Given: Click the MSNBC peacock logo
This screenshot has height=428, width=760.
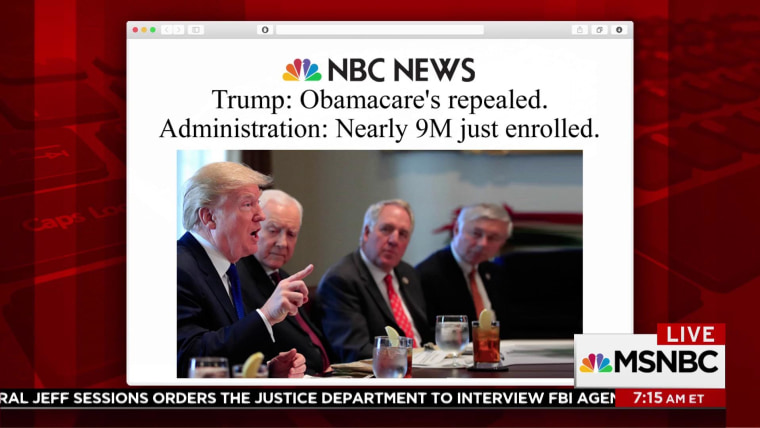Looking at the screenshot, I should click(596, 363).
